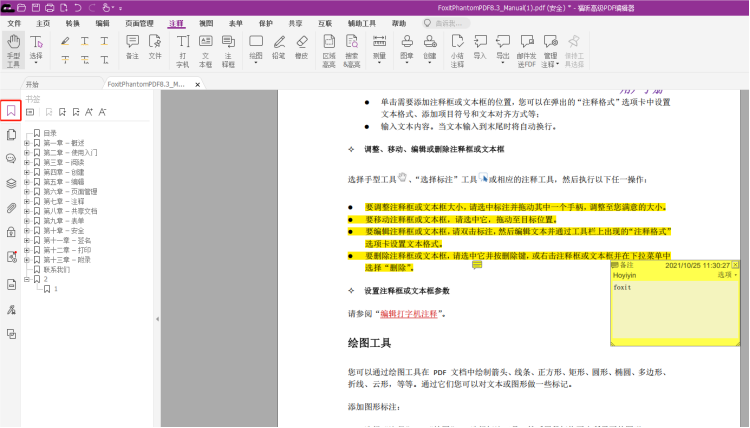The height and width of the screenshot is (428, 750).
Task: Click the Open folder icon in title bar
Action: 22,8
